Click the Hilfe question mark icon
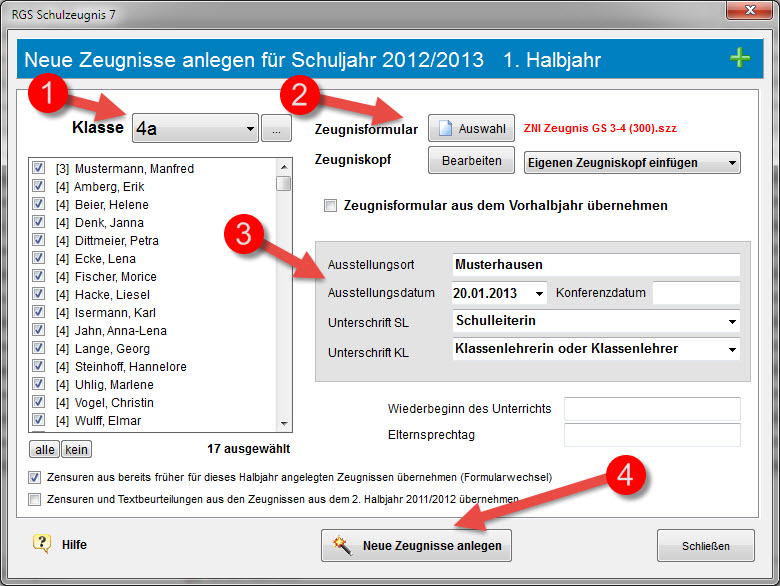Image resolution: width=780 pixels, height=586 pixels. (x=42, y=544)
